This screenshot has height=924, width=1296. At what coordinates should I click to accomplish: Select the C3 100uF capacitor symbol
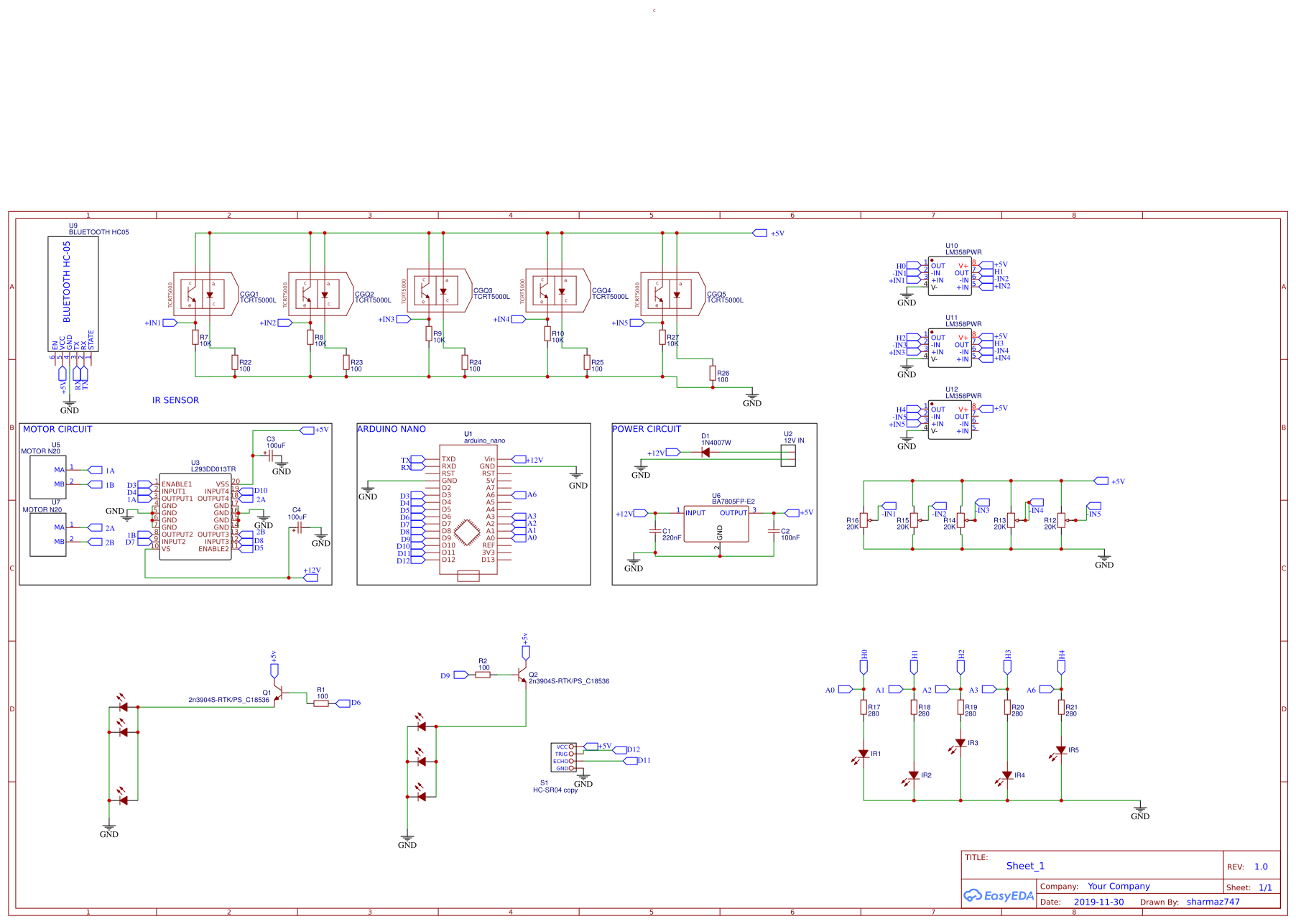click(270, 456)
